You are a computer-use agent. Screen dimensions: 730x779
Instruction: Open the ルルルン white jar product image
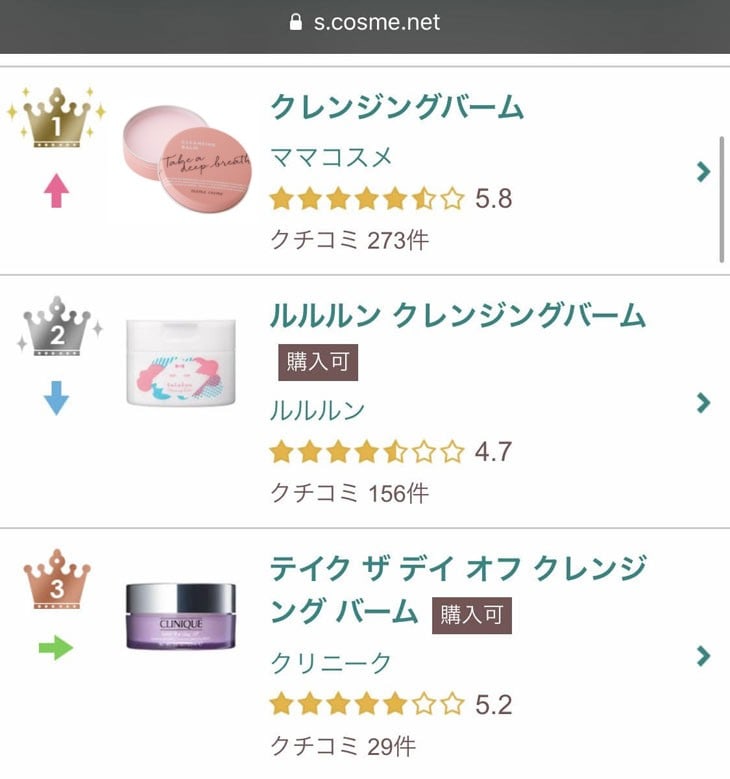click(x=182, y=362)
